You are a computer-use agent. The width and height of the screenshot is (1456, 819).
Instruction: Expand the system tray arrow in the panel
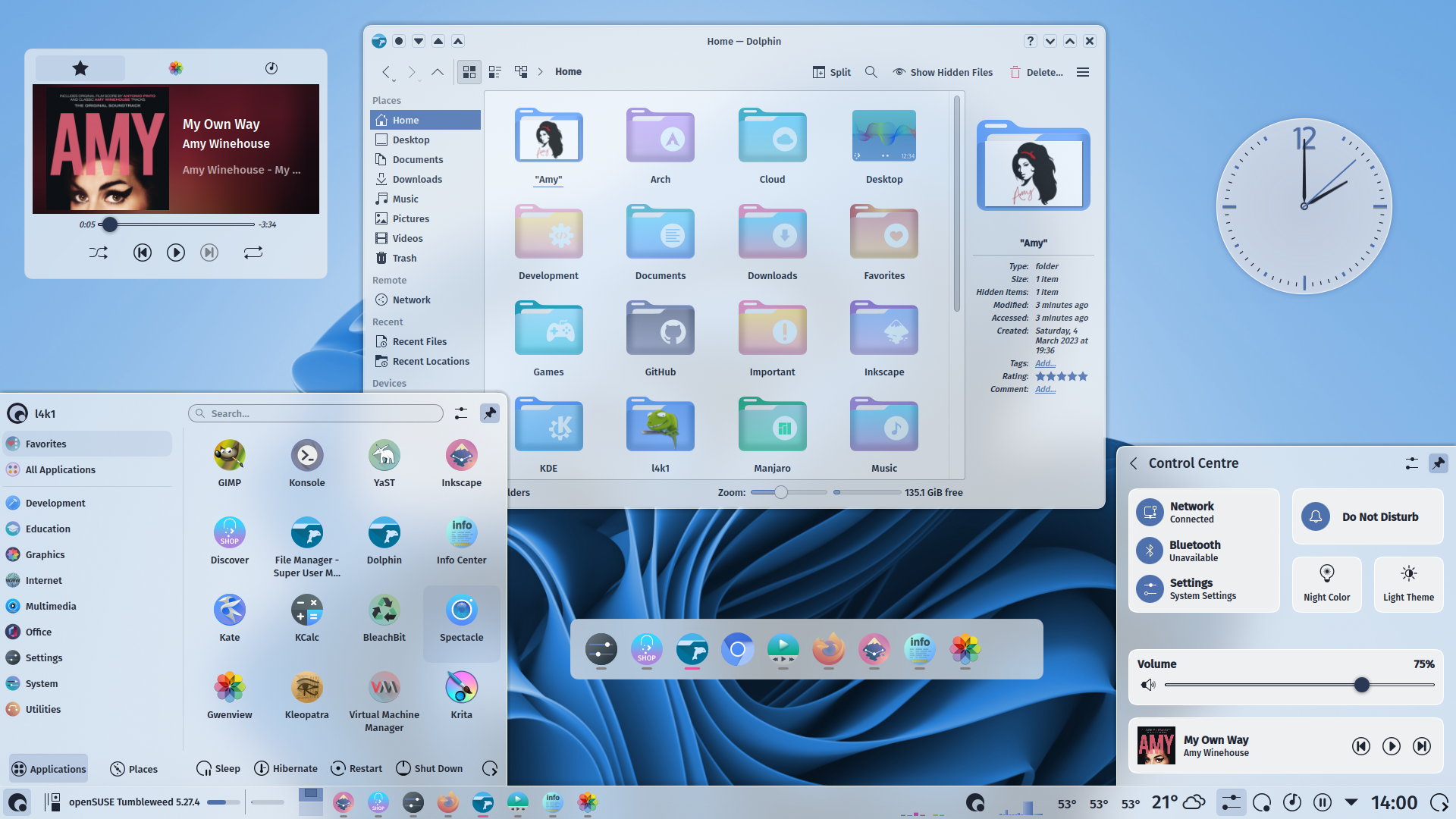click(x=1351, y=802)
